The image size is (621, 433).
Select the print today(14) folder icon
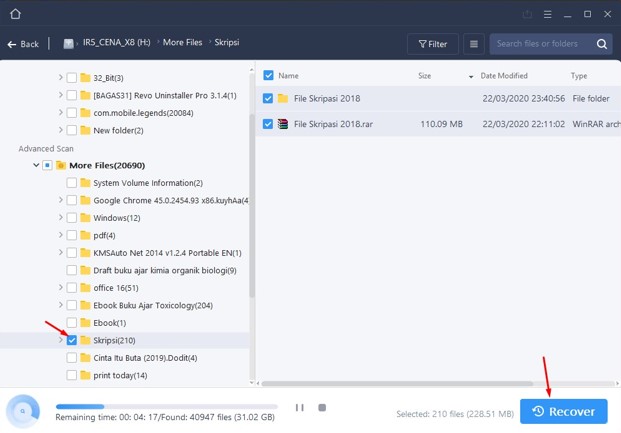85,375
